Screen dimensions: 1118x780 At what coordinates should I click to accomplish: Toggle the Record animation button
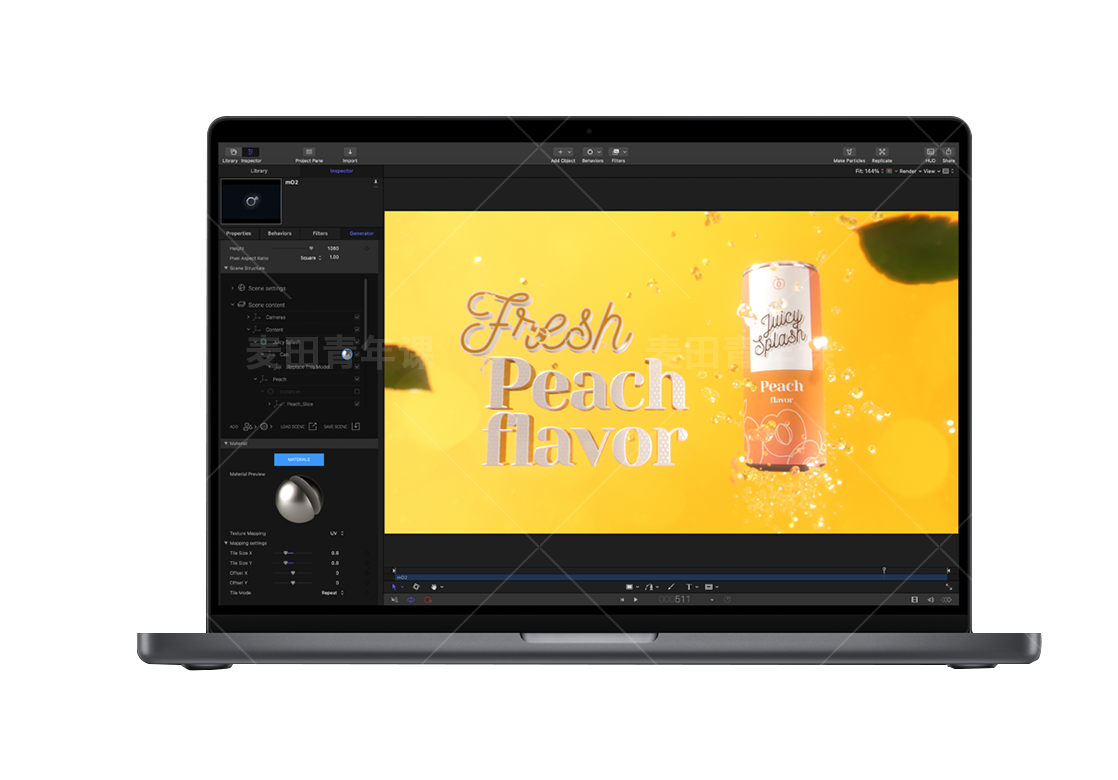point(428,600)
